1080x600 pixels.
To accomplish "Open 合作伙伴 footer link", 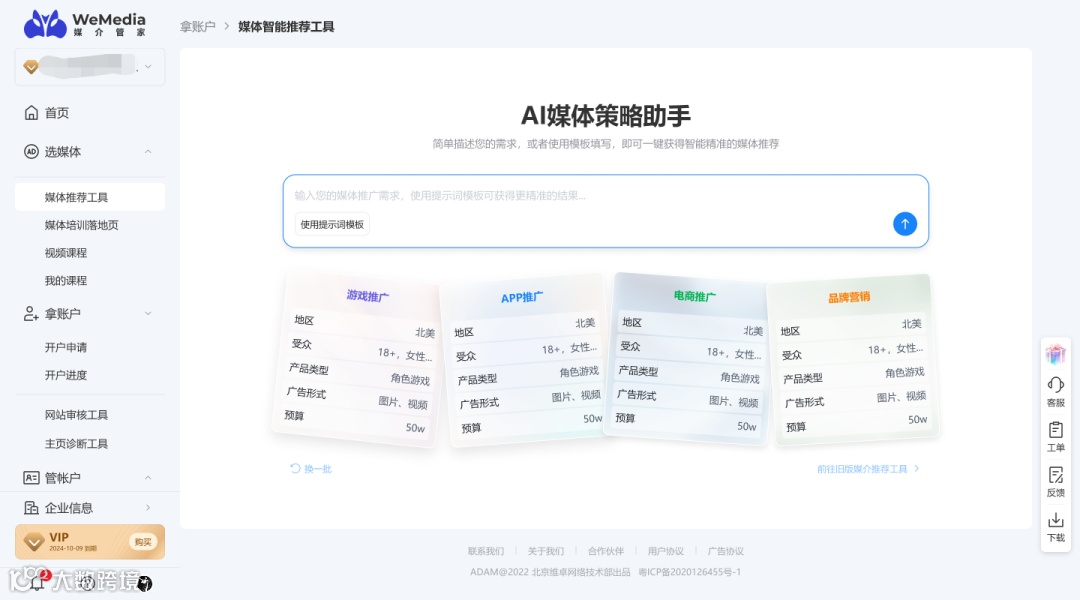I will (605, 551).
